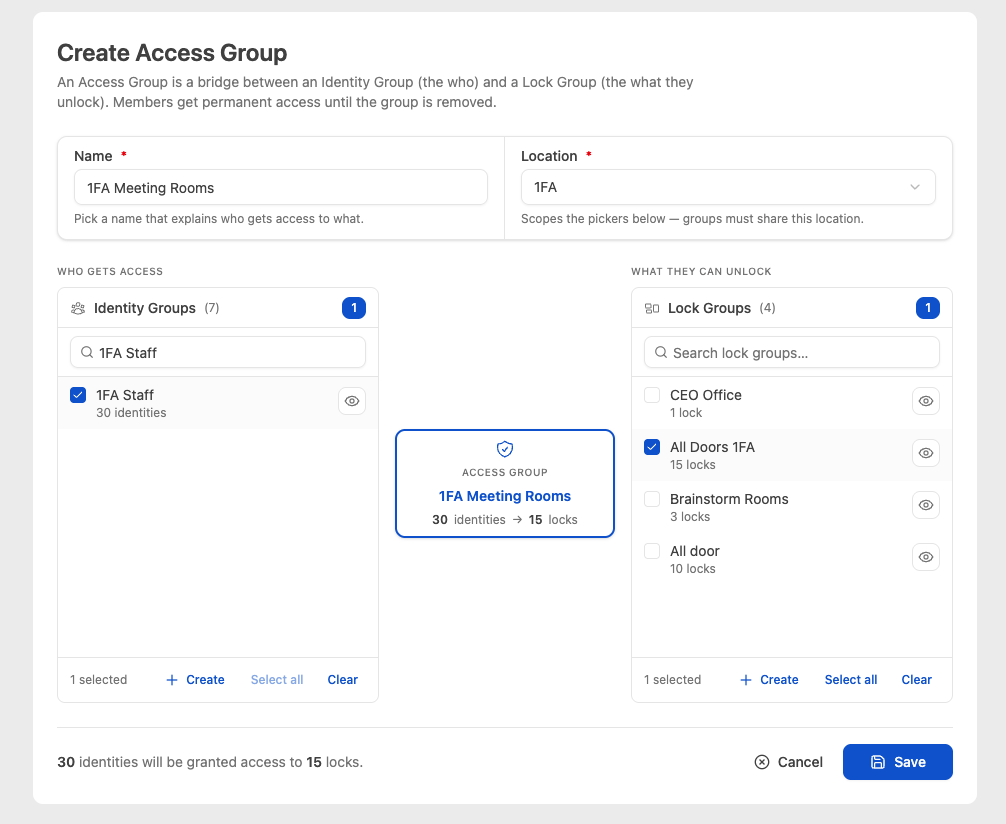Click the Identity Groups people icon
The height and width of the screenshot is (824, 1006).
click(x=78, y=309)
